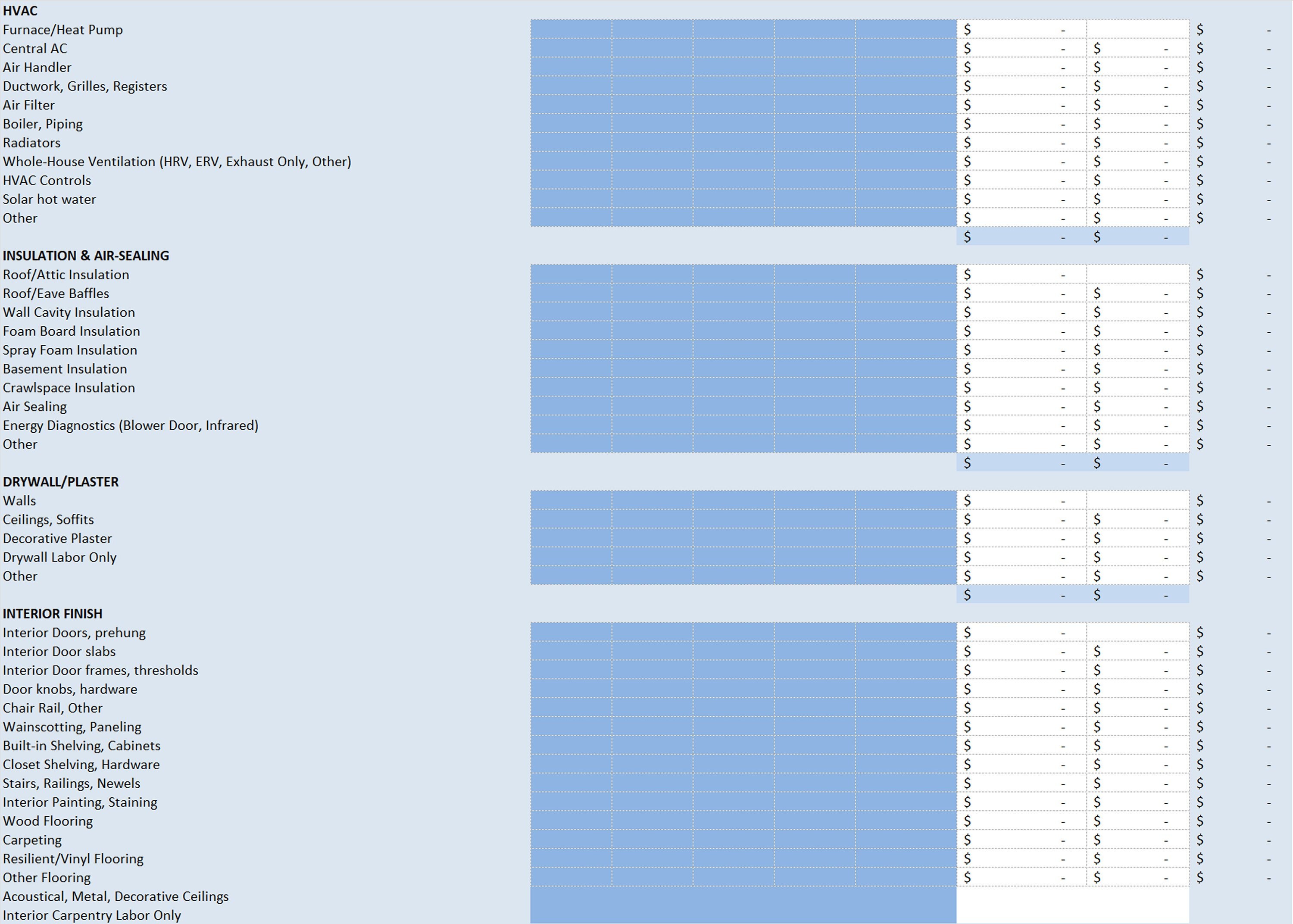This screenshot has width=1293, height=924.
Task: Select the Carpeting cell
Action: point(32,840)
